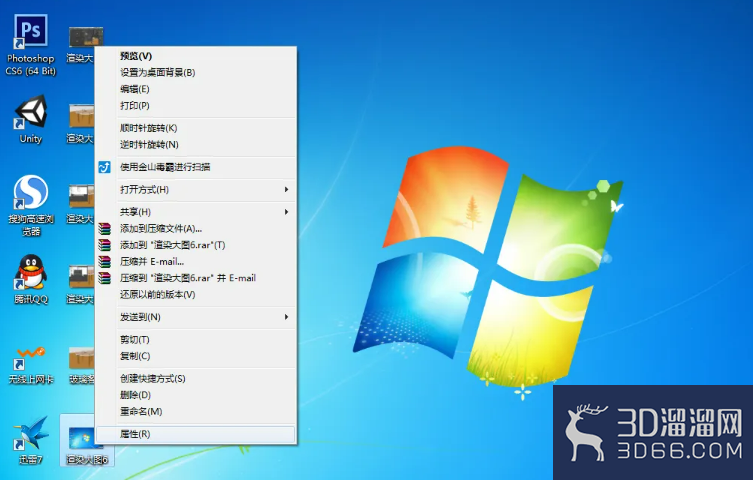
Task: Choose 创建快捷方式(S) in the menu
Action: click(x=196, y=378)
